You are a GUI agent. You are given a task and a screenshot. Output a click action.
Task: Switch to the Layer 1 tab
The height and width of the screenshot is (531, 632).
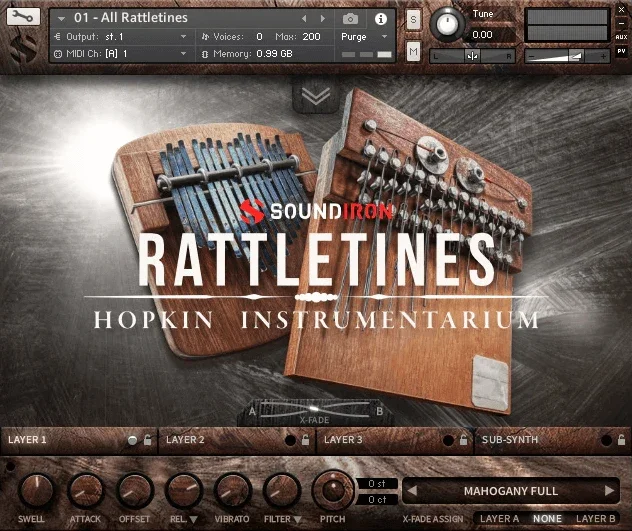click(79, 440)
